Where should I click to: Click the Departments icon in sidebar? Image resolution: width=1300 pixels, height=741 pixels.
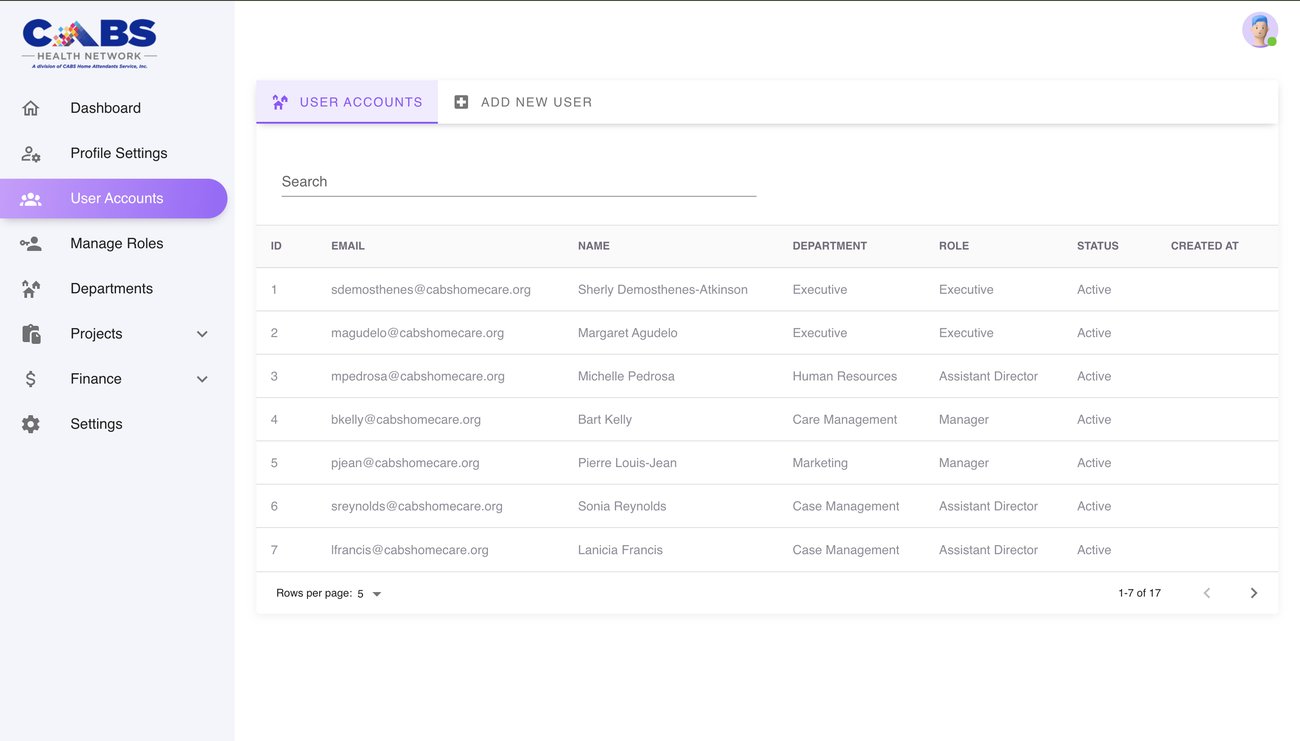31,288
